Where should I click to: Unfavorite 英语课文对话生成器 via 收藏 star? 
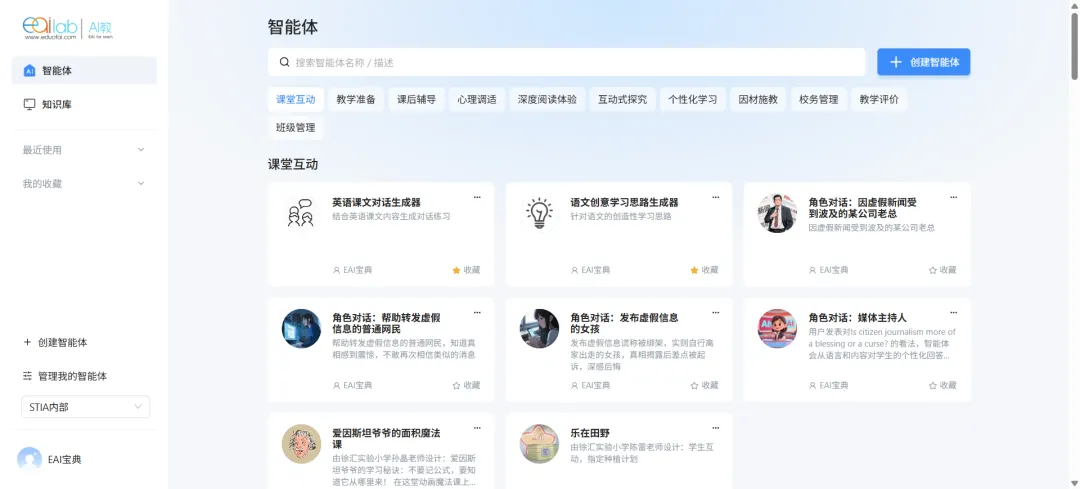click(466, 270)
